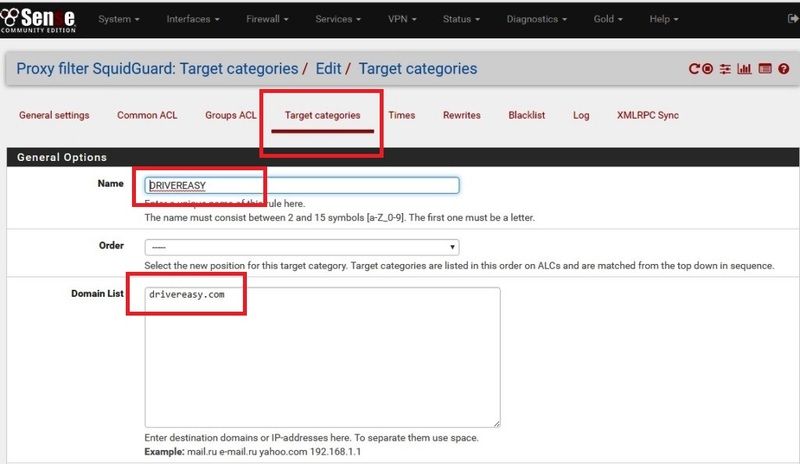Open the VPN menu
800x464 pixels.
pos(402,19)
